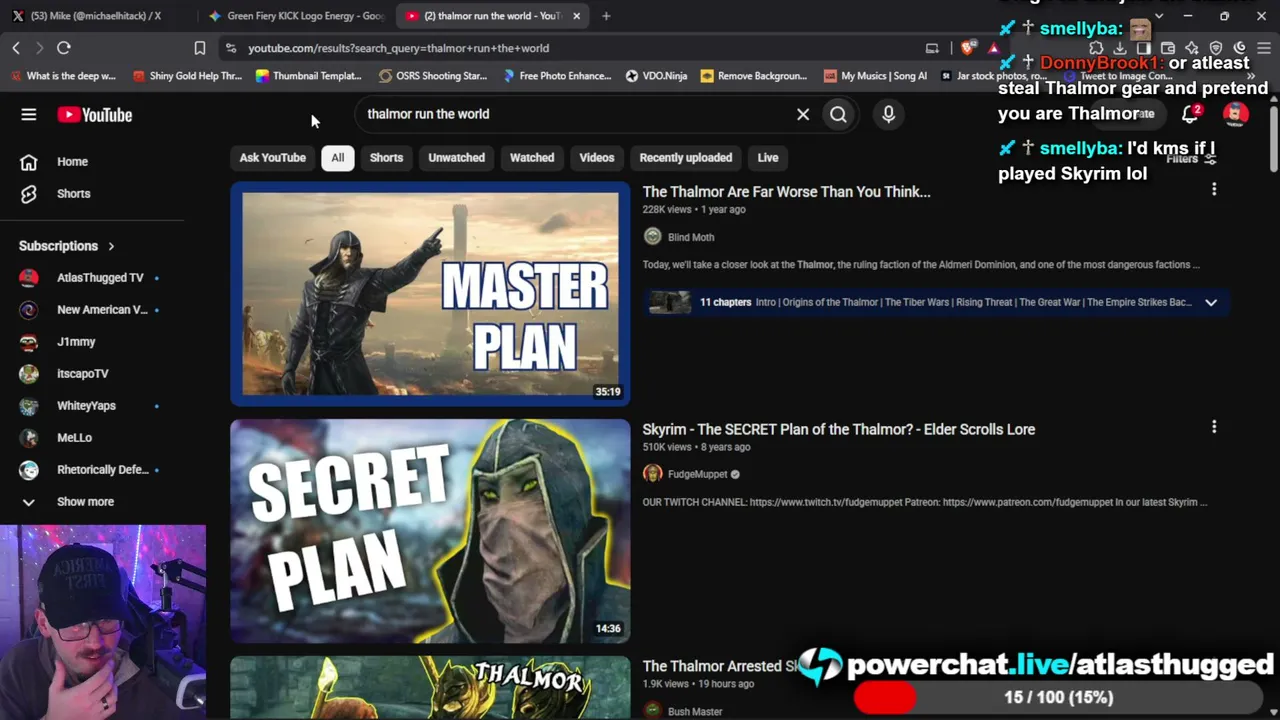Click the YouTube logo
Viewport: 1280px width, 720px height.
point(95,115)
